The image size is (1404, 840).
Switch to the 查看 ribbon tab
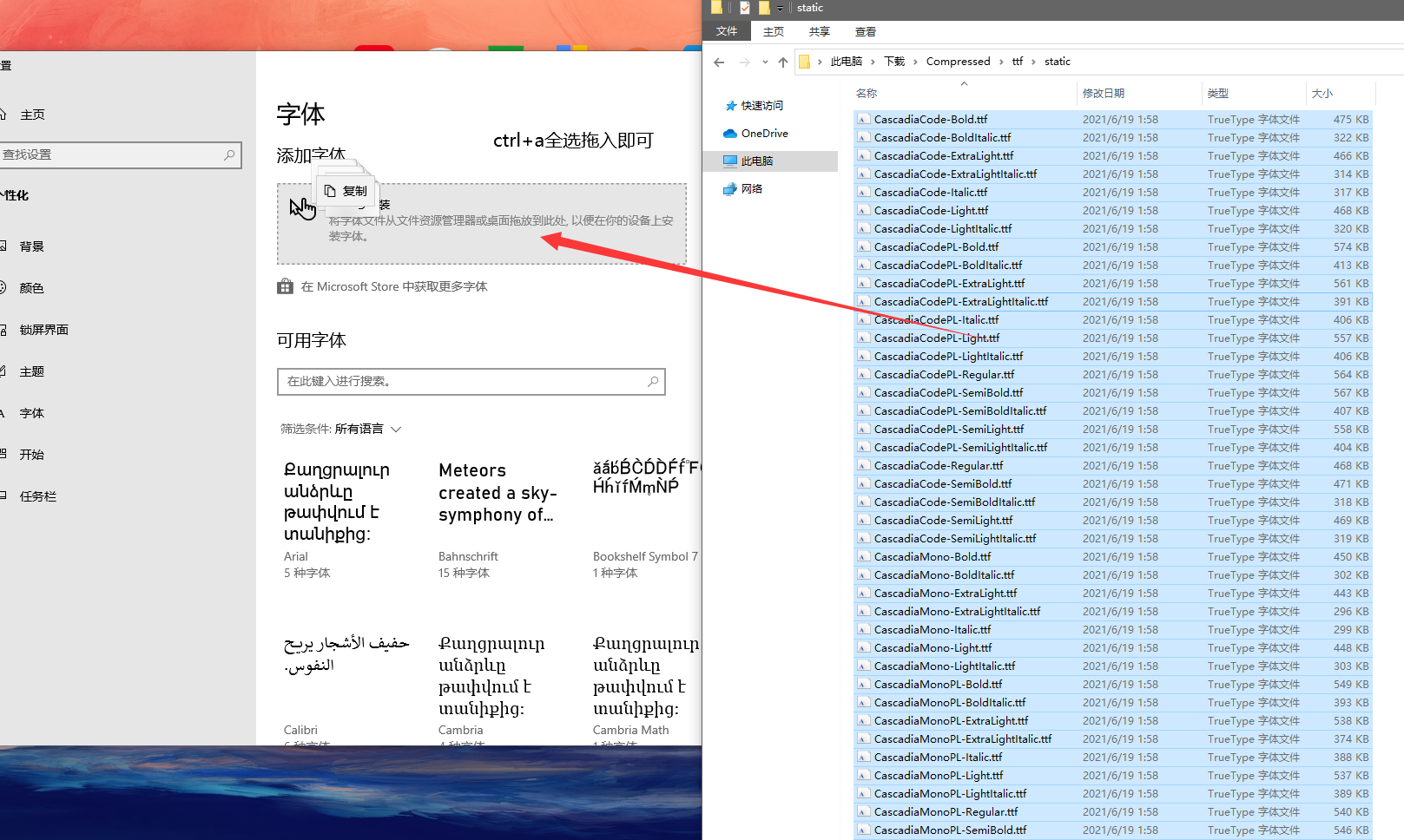(865, 31)
